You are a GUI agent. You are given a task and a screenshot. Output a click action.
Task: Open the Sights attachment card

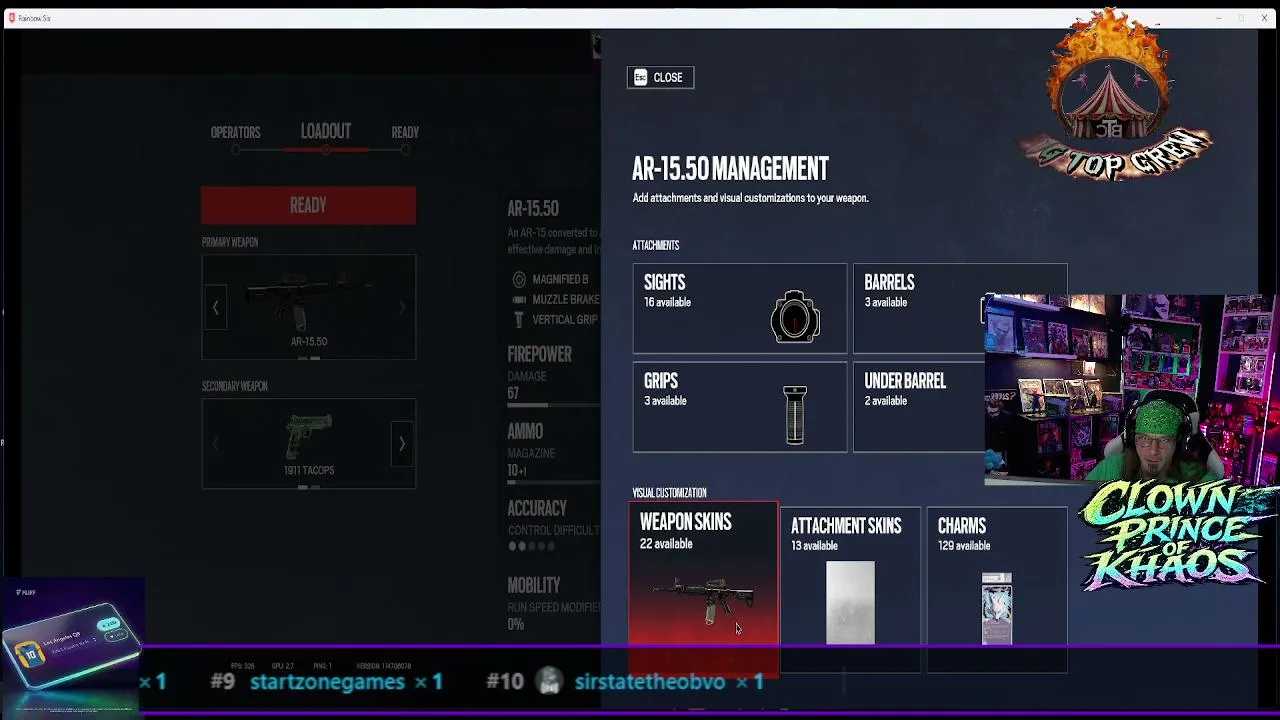pos(740,308)
